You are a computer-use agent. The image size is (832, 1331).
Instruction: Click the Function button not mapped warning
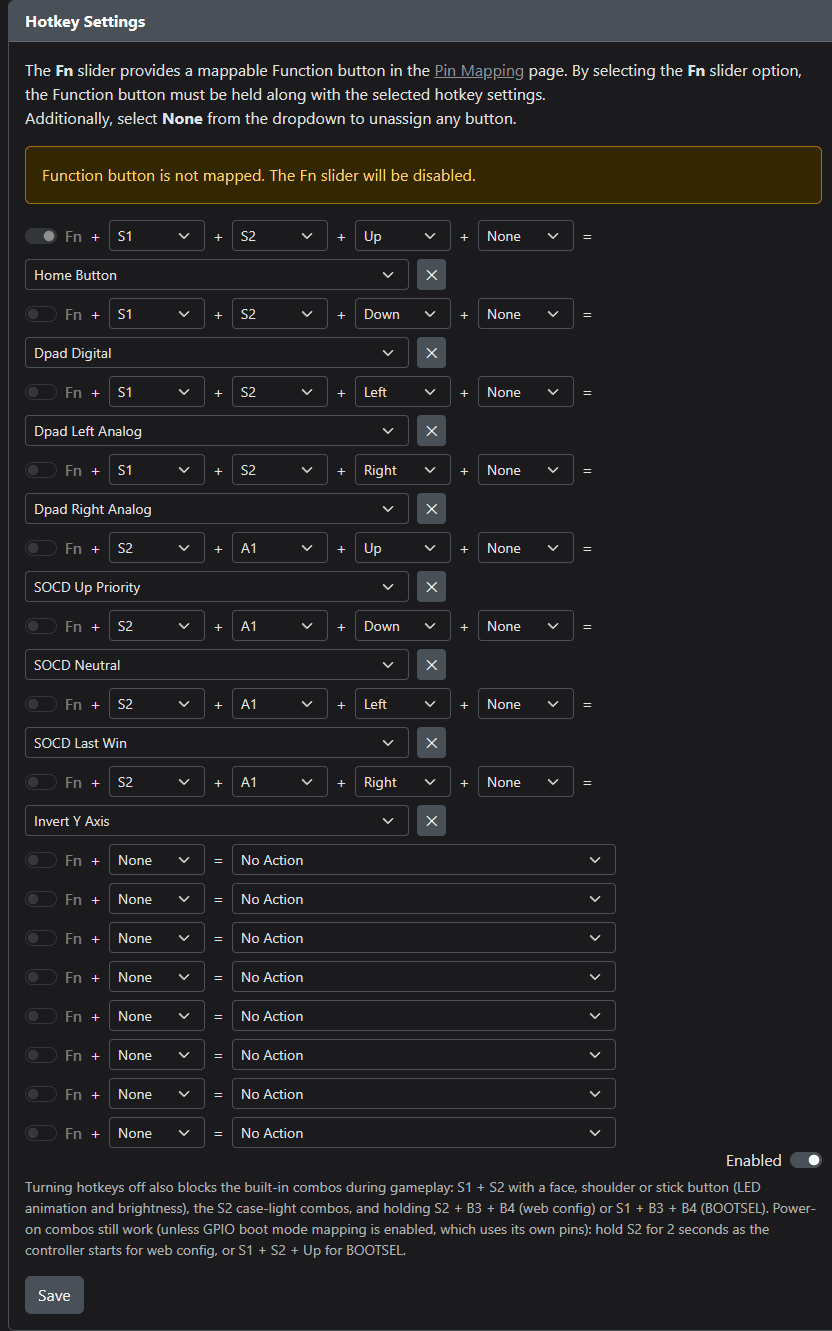coord(423,175)
